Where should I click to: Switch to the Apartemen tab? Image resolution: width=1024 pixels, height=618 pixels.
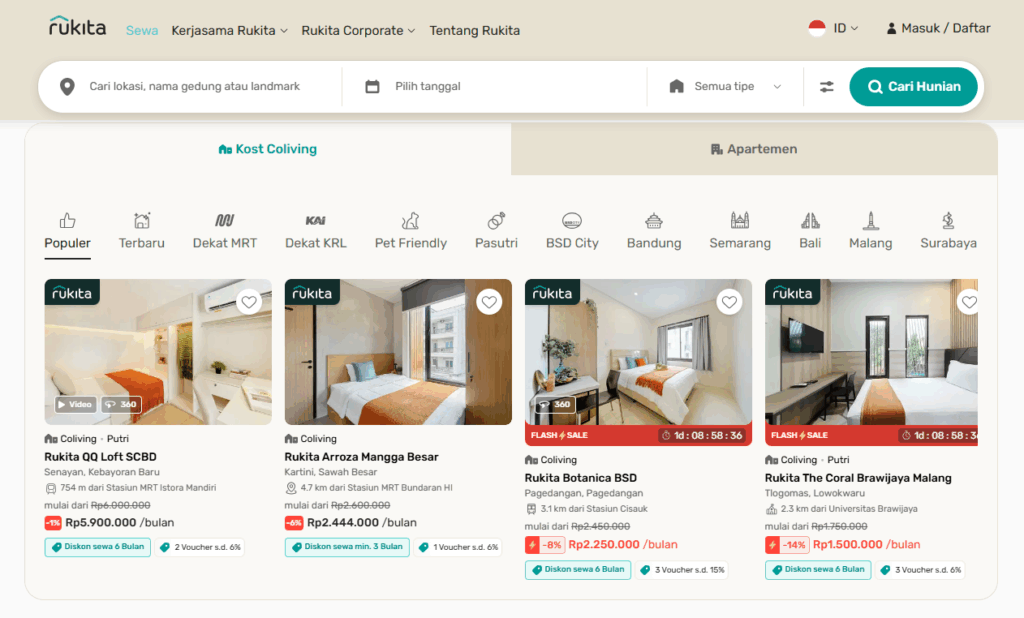[754, 149]
